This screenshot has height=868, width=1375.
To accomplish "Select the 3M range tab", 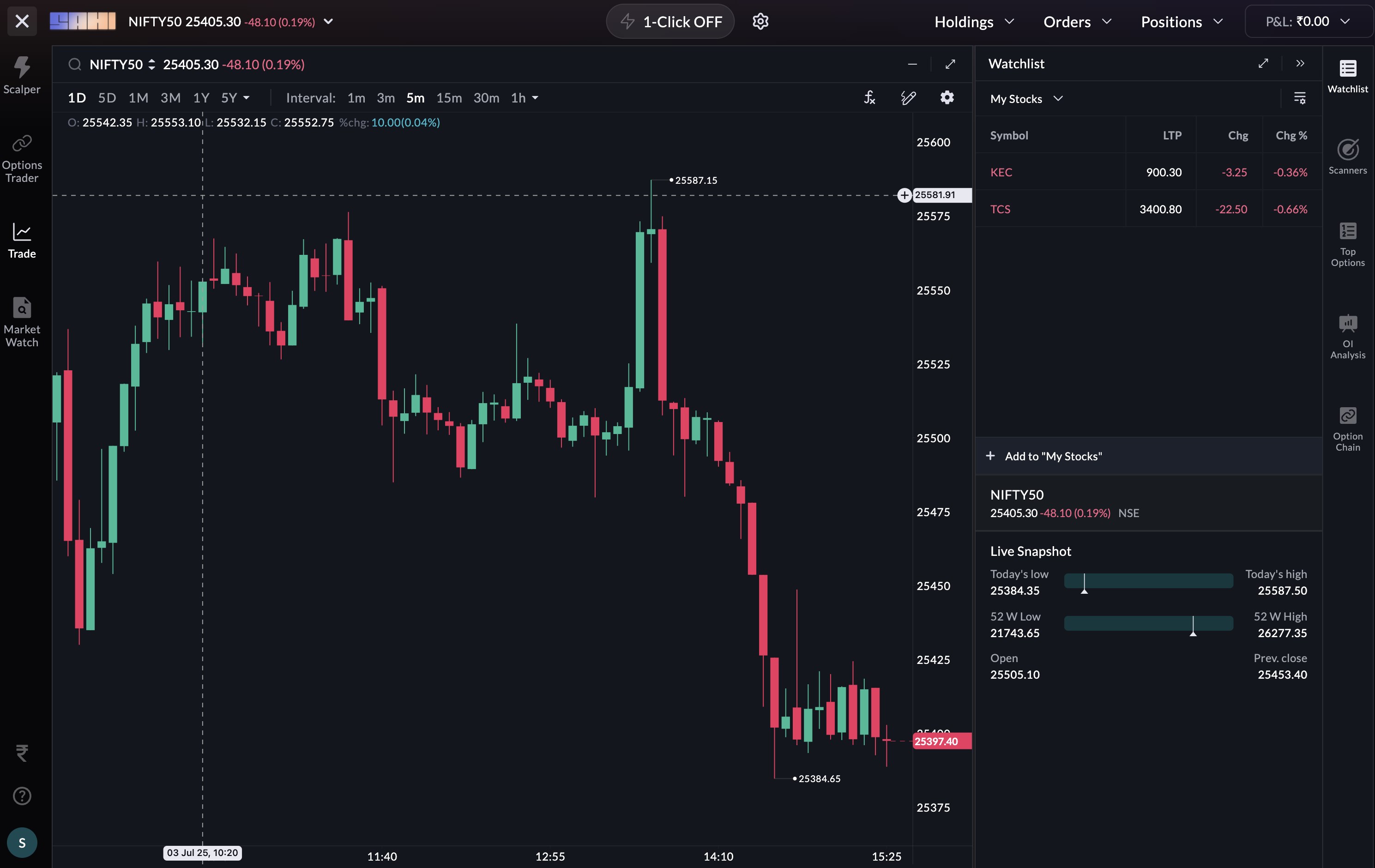I will tap(170, 98).
